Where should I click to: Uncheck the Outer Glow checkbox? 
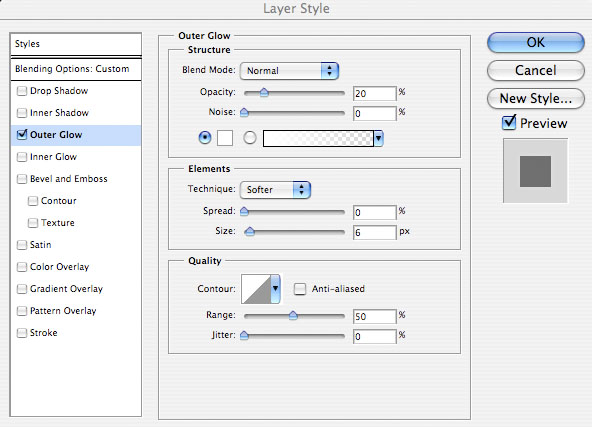click(22, 134)
